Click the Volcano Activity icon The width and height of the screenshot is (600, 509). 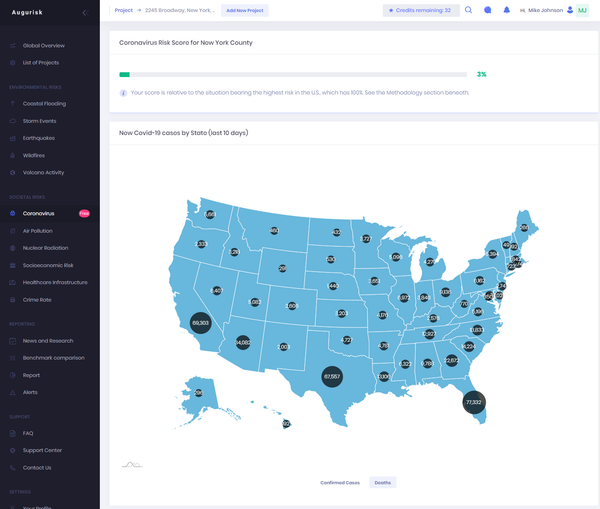pyautogui.click(x=13, y=172)
